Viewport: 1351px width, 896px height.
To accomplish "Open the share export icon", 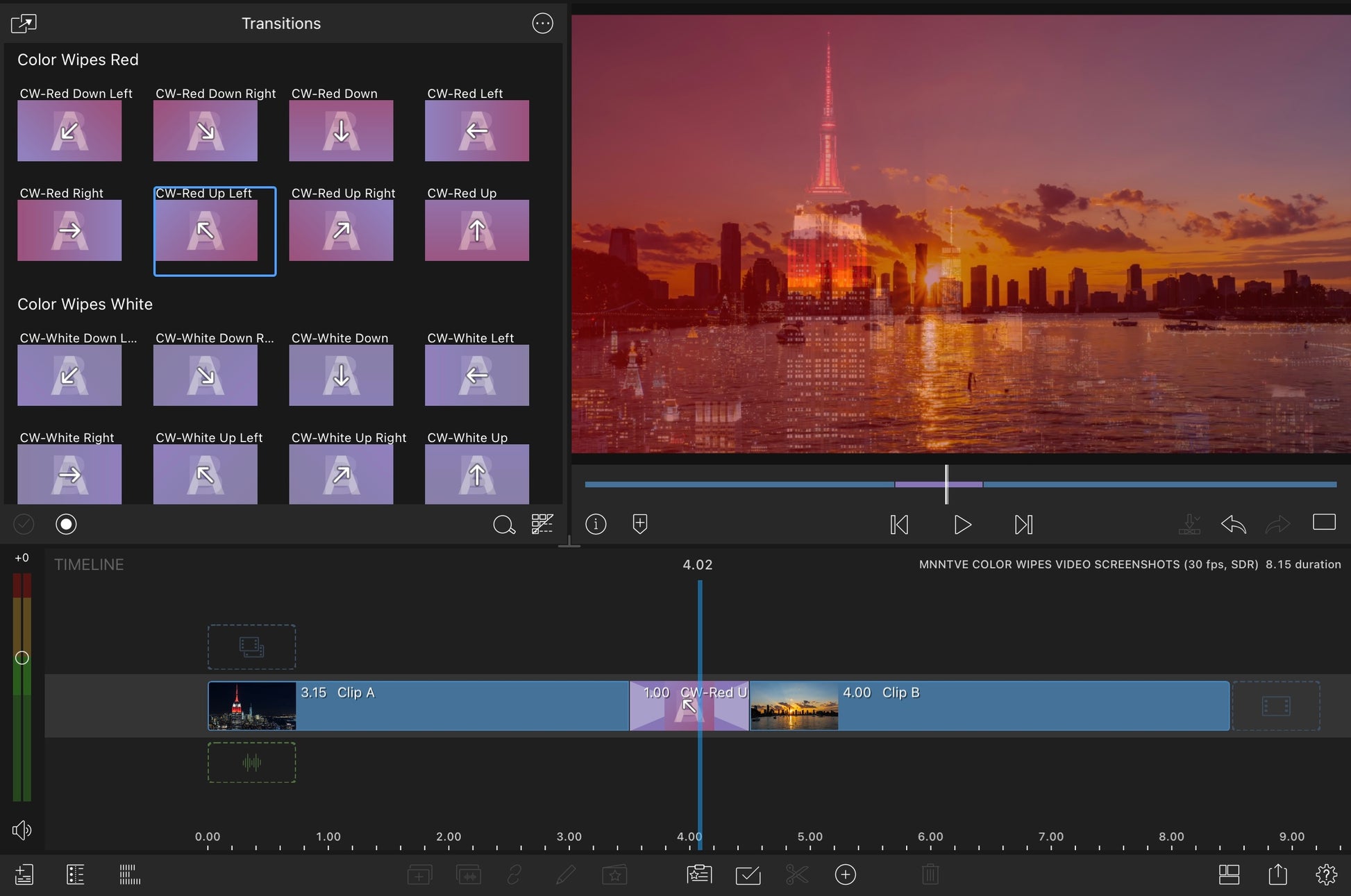I will coord(1277,874).
